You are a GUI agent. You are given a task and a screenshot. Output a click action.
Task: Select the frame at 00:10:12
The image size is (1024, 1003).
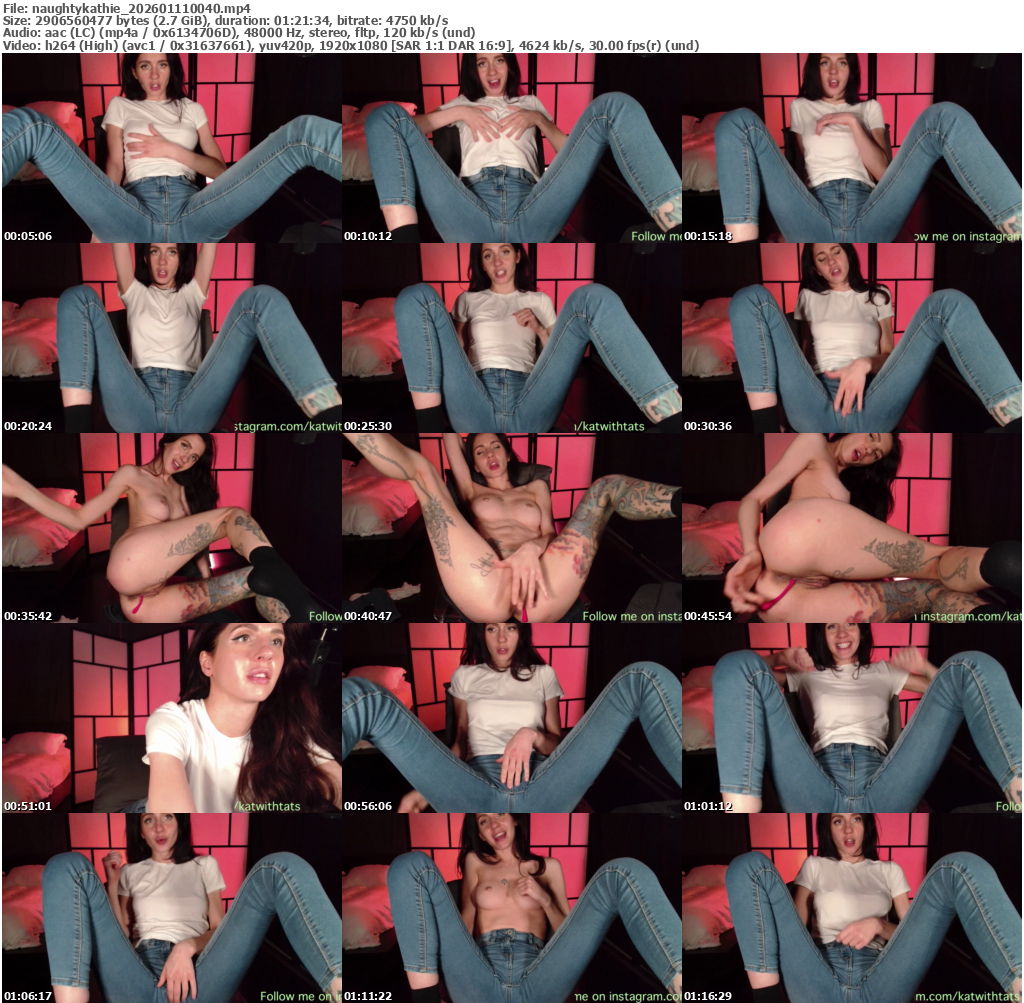[511, 148]
